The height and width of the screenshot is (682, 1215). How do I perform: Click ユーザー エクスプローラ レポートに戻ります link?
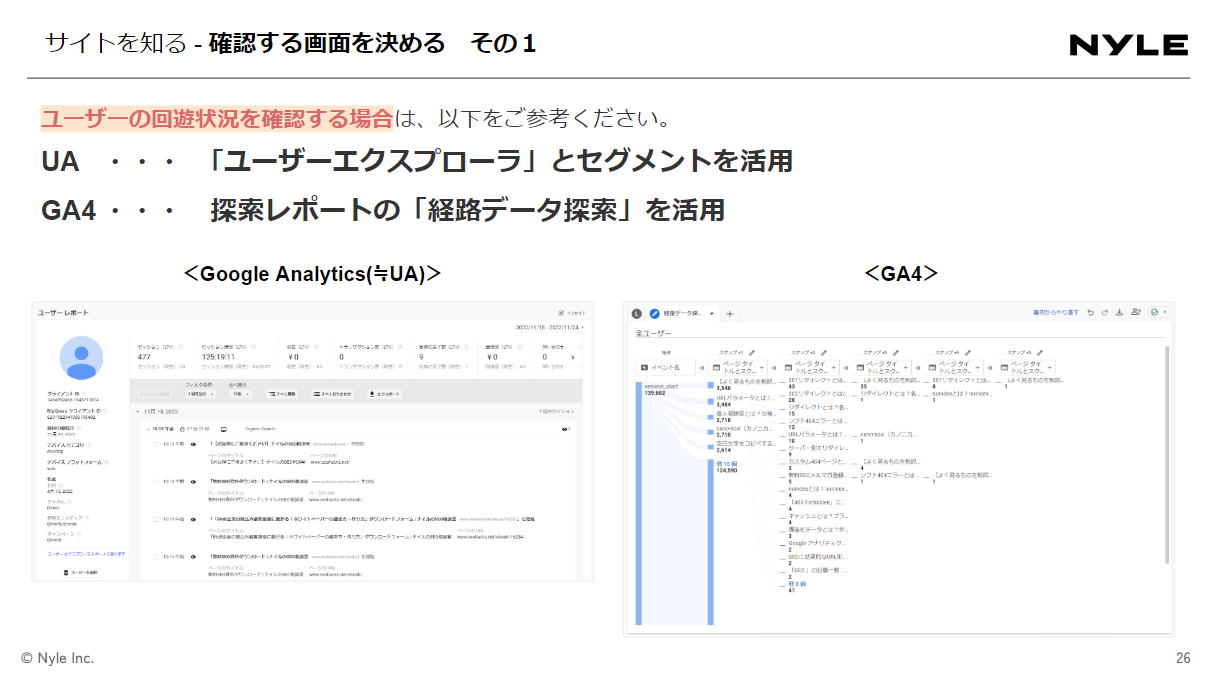pos(86,554)
